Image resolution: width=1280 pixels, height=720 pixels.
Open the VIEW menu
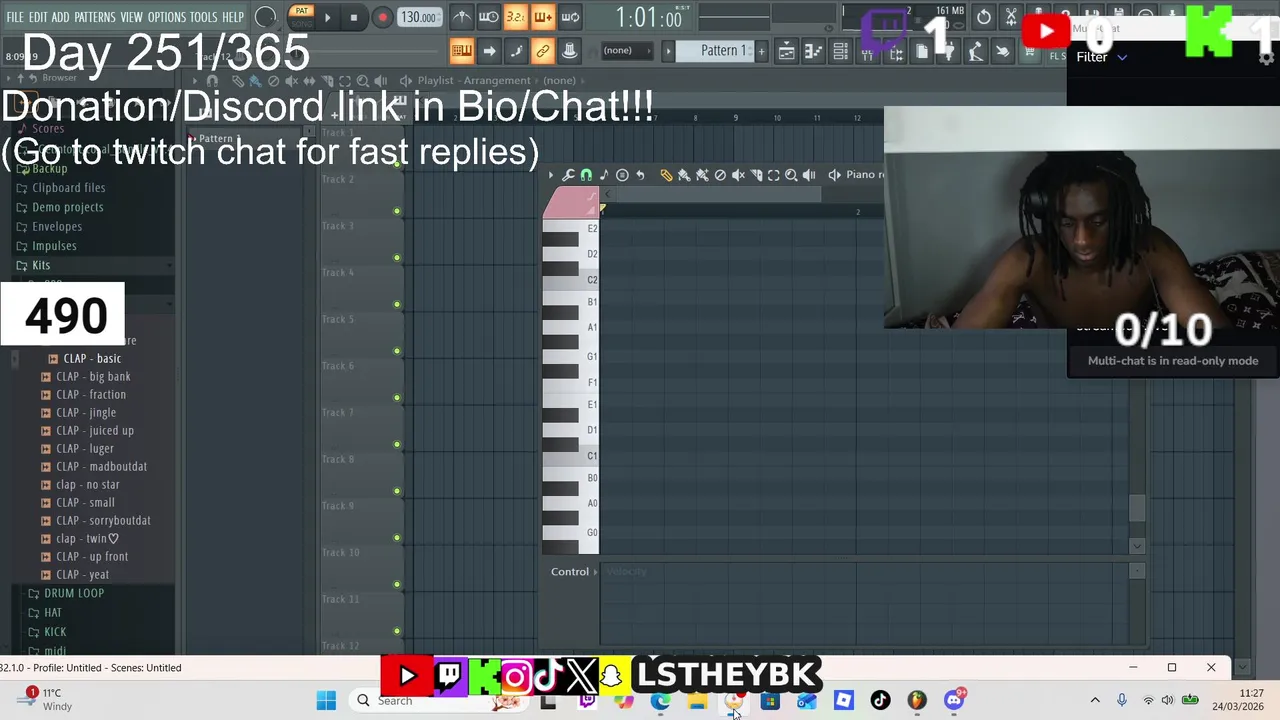[132, 17]
